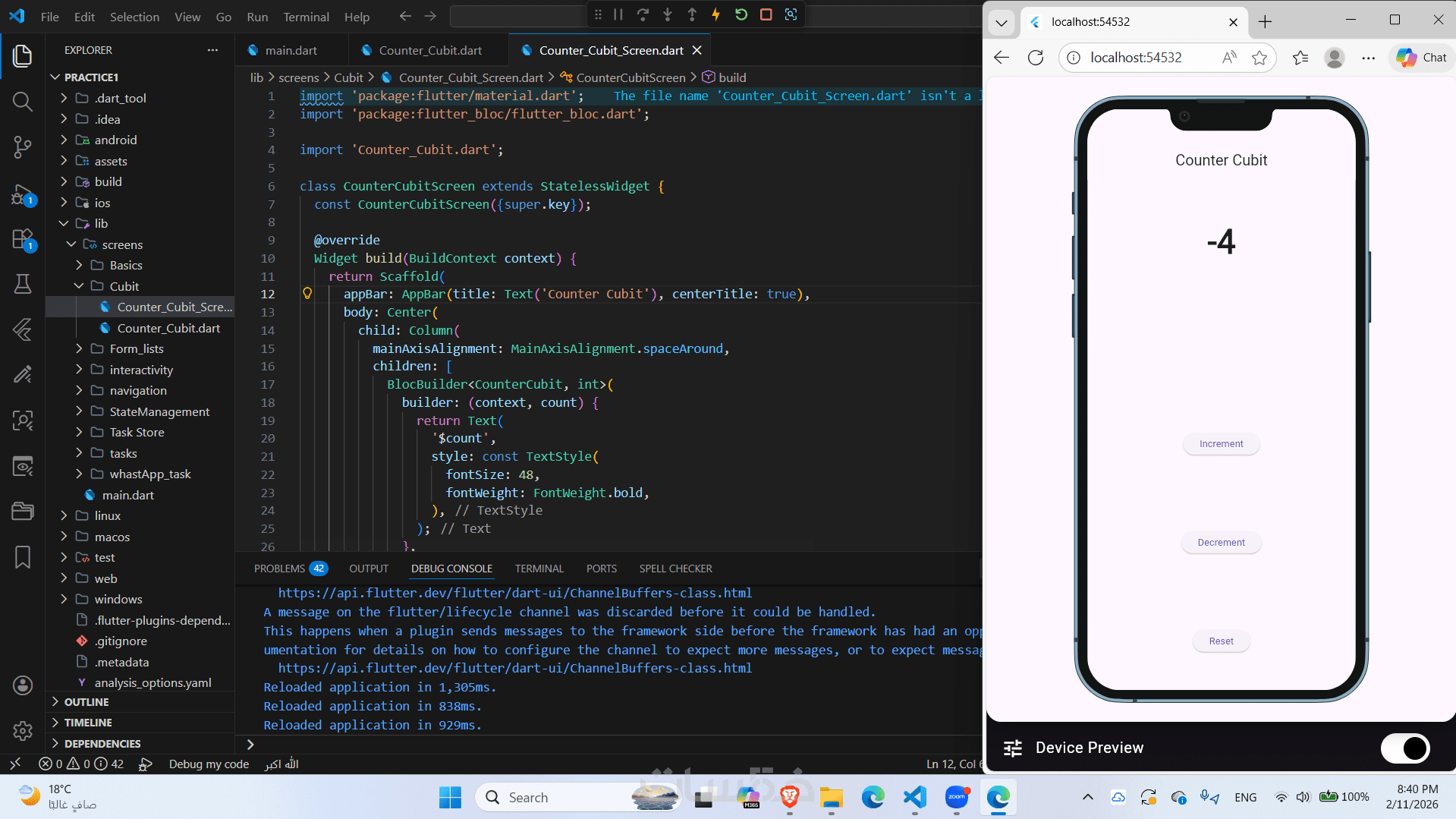Open the Extensions view
Image resolution: width=1456 pixels, height=819 pixels.
23,240
